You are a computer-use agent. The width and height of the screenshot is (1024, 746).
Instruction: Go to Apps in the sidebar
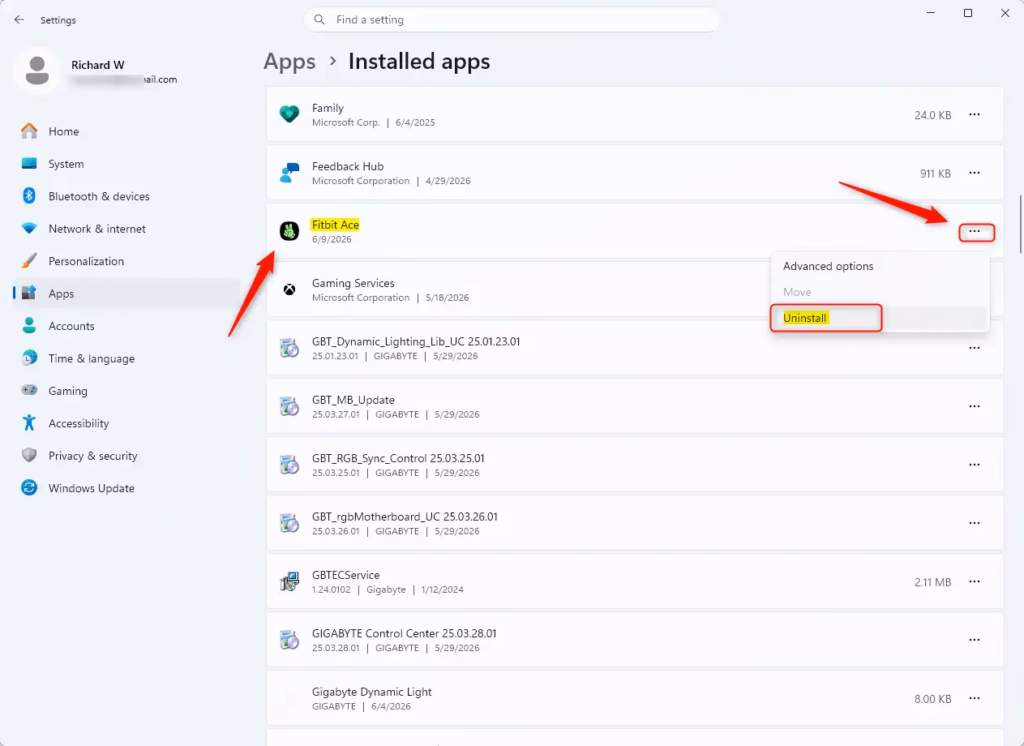click(x=127, y=293)
